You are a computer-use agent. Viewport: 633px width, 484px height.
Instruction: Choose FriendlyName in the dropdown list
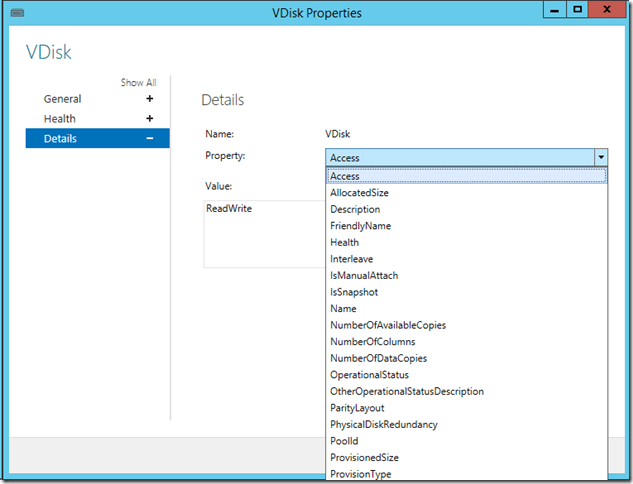coord(360,226)
